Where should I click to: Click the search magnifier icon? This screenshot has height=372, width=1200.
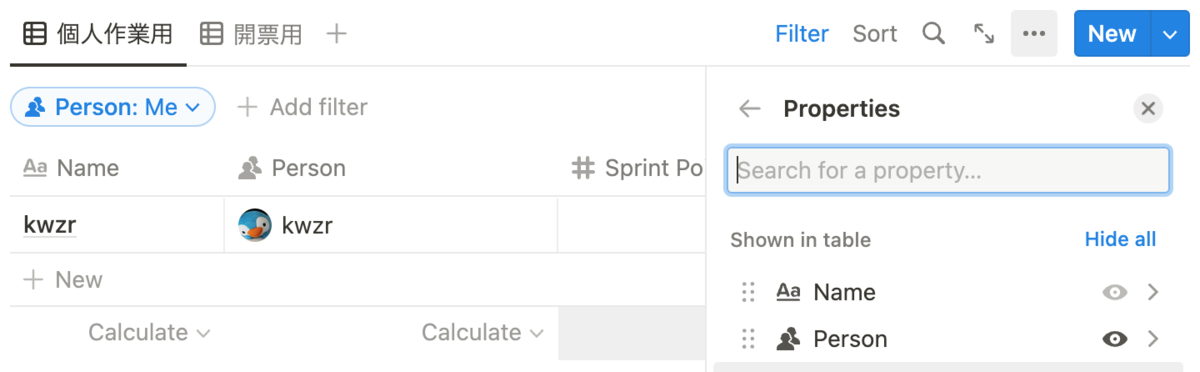(x=933, y=34)
